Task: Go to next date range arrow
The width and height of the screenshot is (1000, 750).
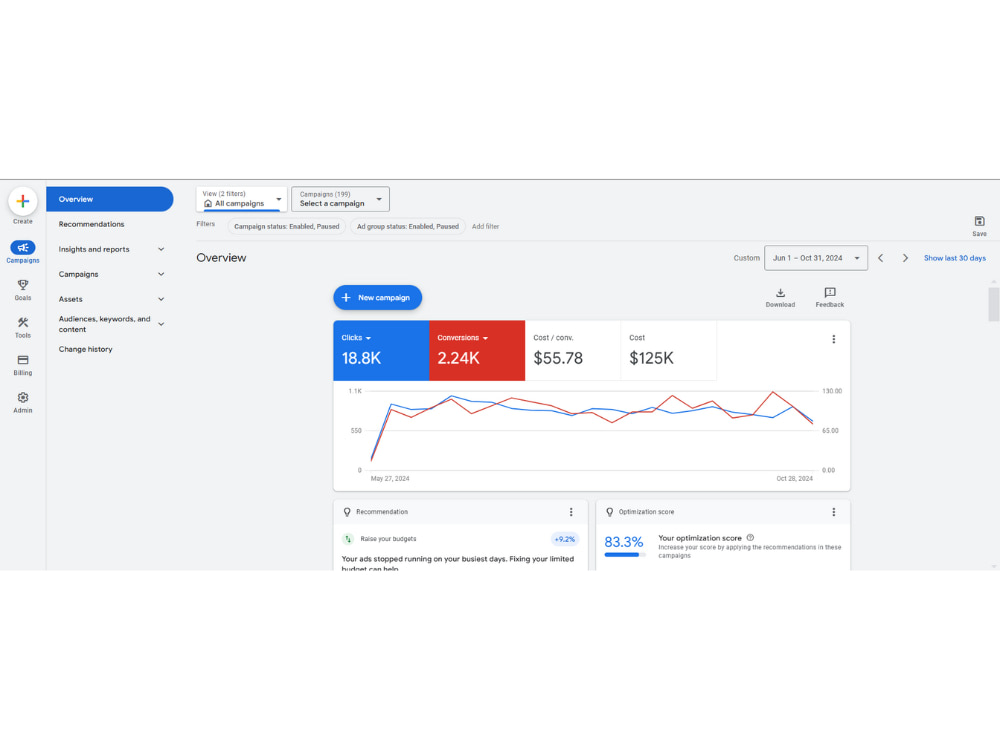Action: [905, 258]
